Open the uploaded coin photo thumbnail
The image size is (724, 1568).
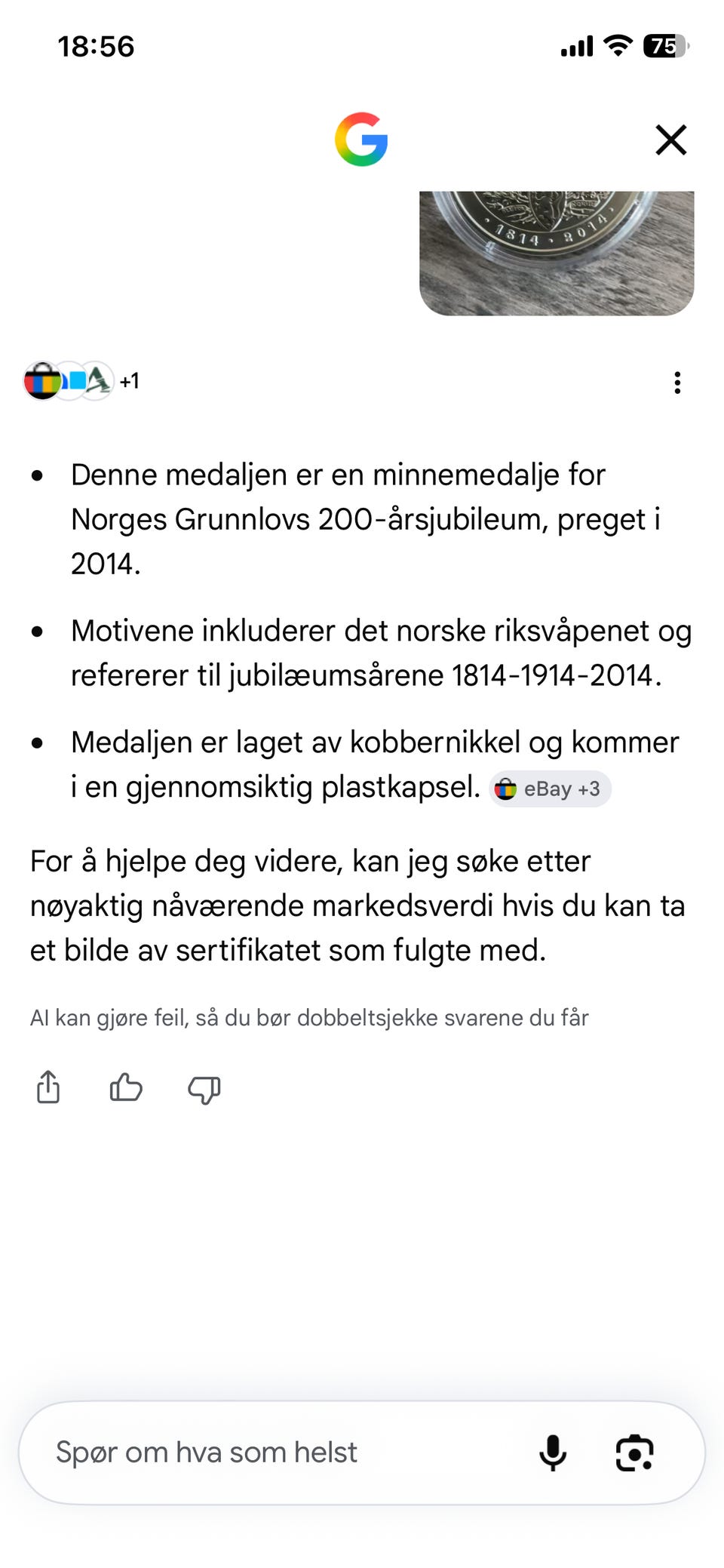557,253
